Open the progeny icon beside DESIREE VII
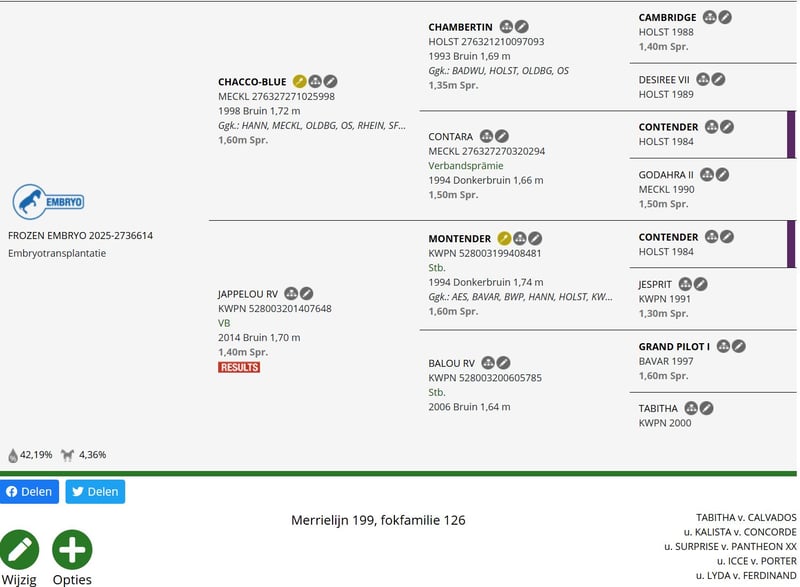800x587 pixels. [x=703, y=79]
